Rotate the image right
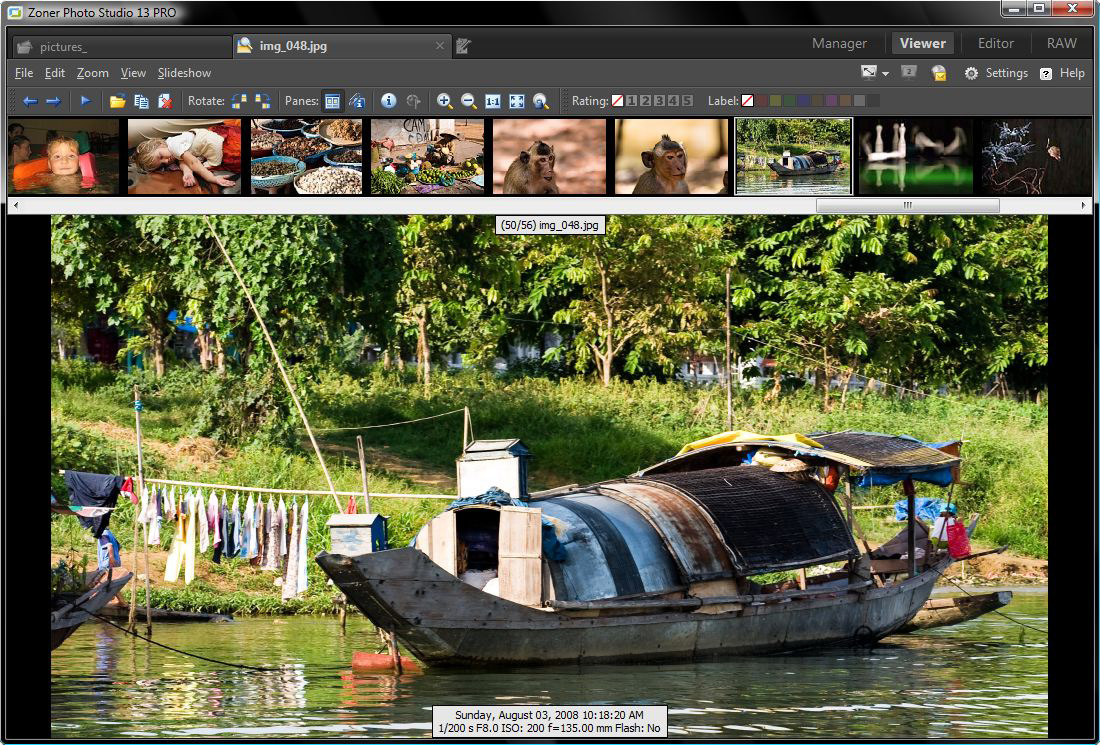Viewport: 1100px width, 745px height. 262,100
